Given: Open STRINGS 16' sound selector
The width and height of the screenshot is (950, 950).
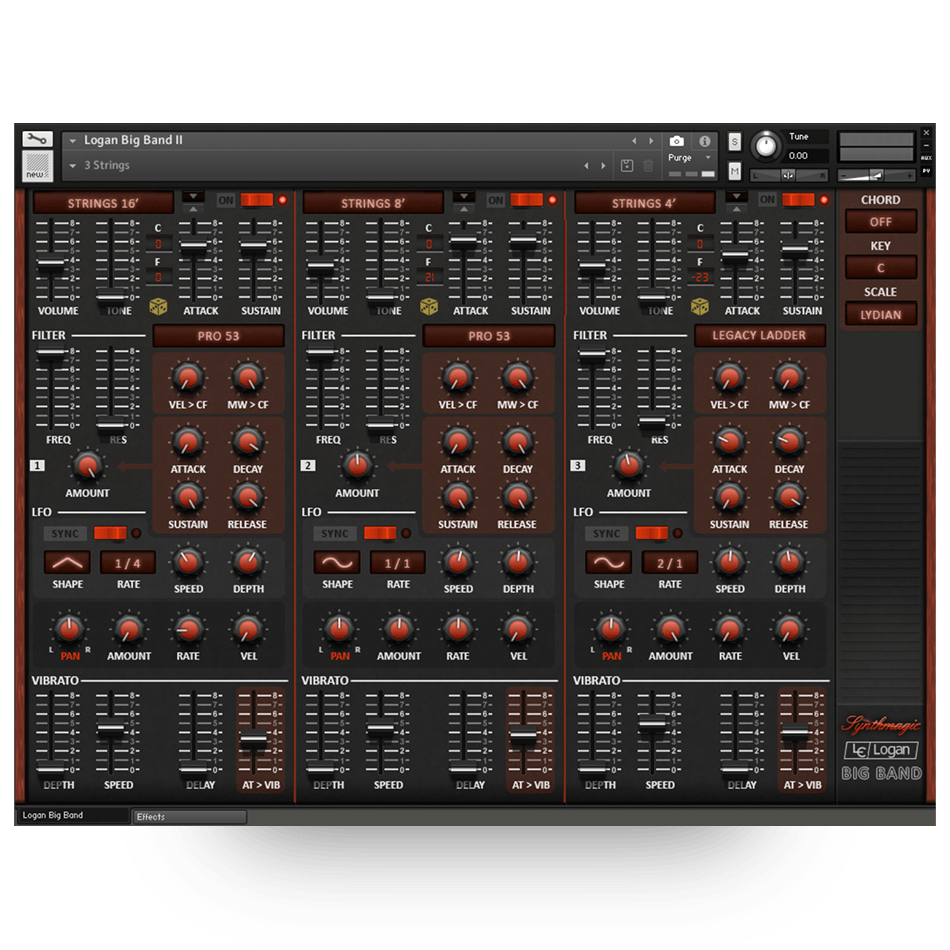Looking at the screenshot, I should (x=103, y=203).
